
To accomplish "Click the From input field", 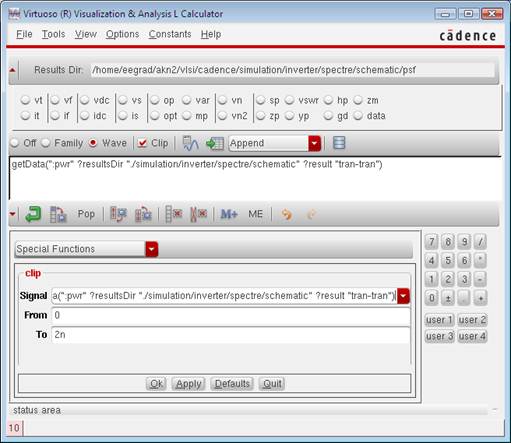I will coord(231,315).
